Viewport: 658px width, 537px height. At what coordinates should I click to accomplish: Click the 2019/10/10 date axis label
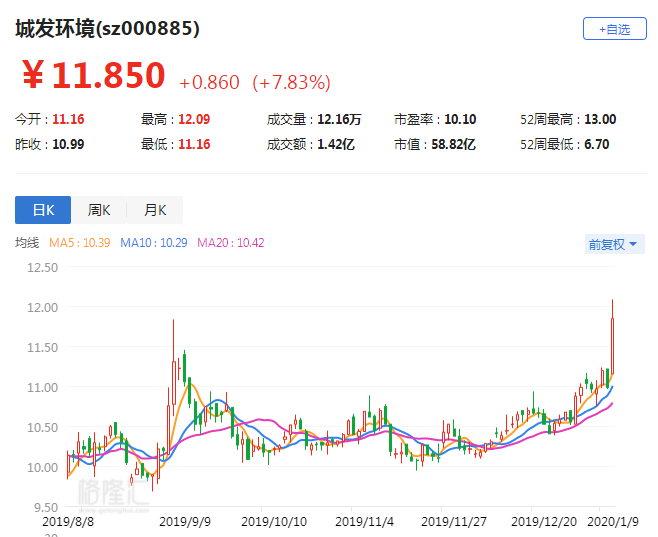274,521
